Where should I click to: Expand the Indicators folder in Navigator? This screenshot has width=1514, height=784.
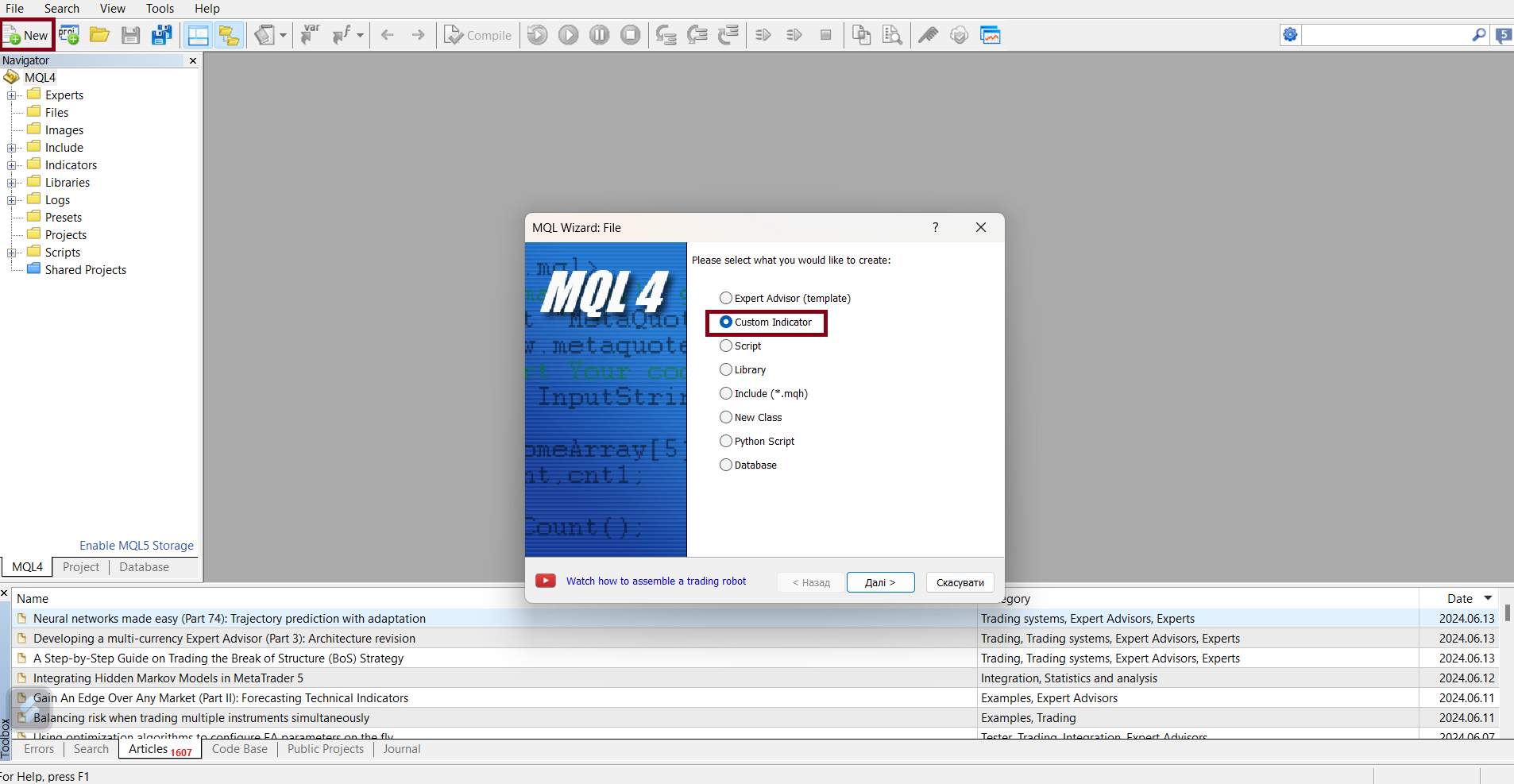[11, 165]
